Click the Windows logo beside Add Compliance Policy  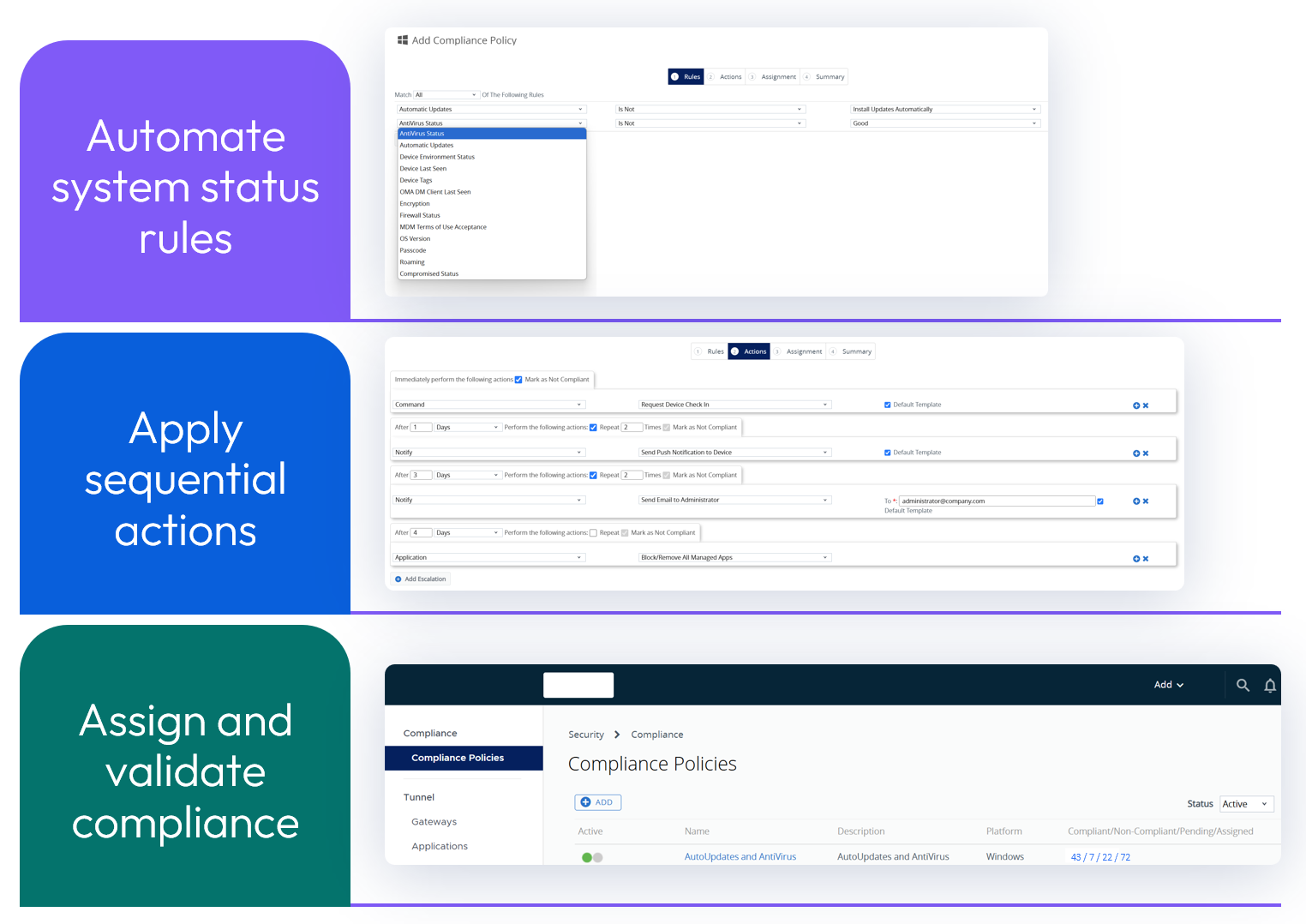click(x=403, y=40)
